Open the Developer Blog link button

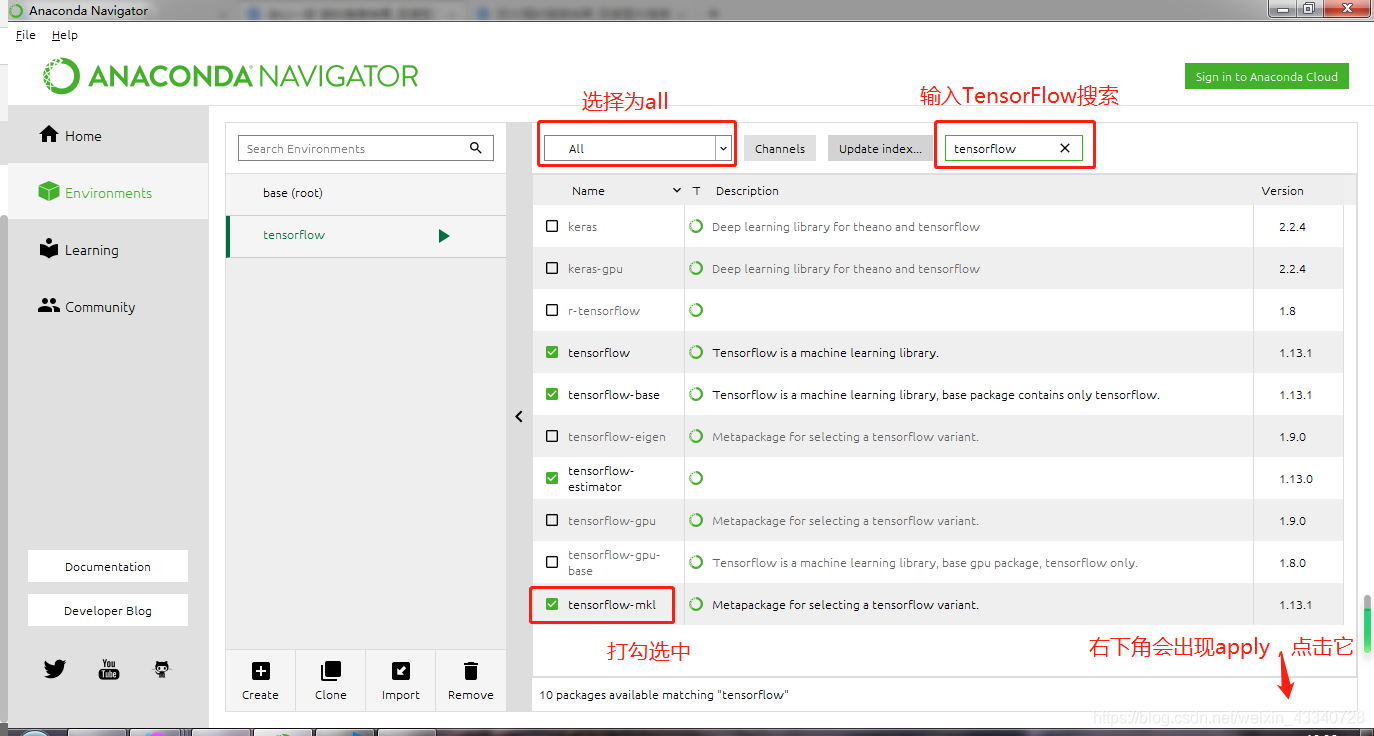pos(108,610)
